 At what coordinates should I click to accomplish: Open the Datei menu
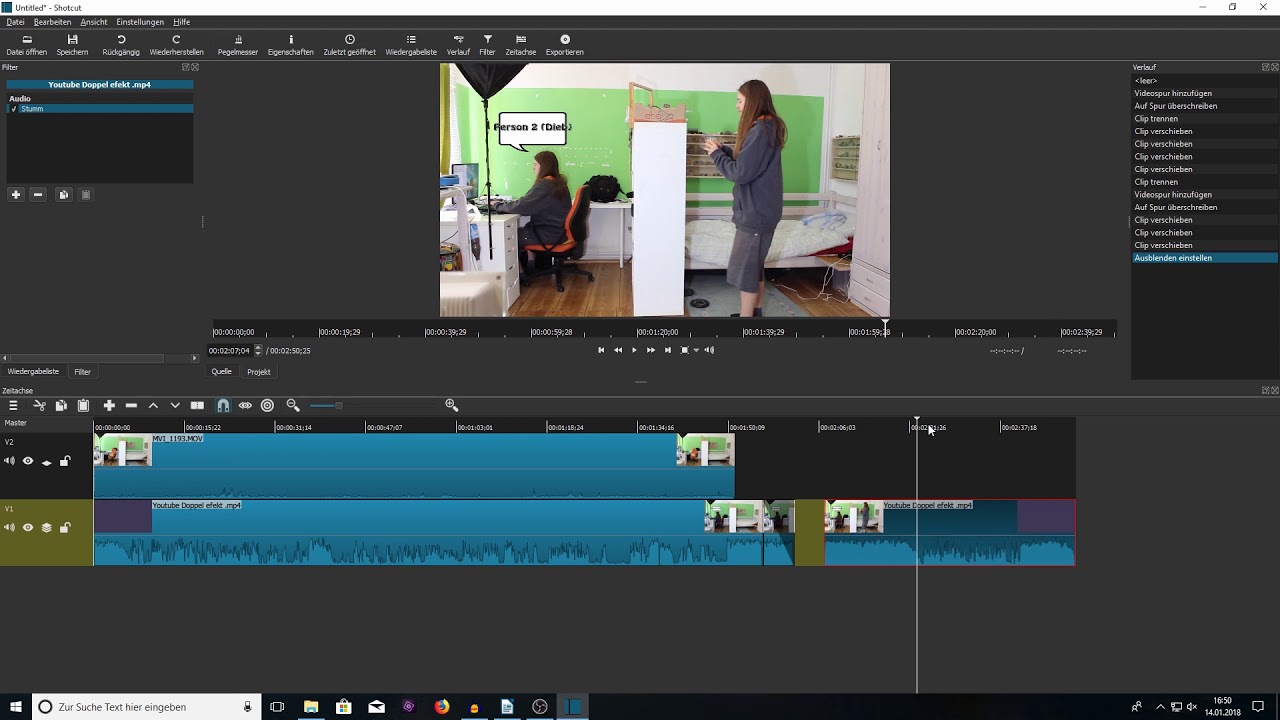(x=15, y=22)
